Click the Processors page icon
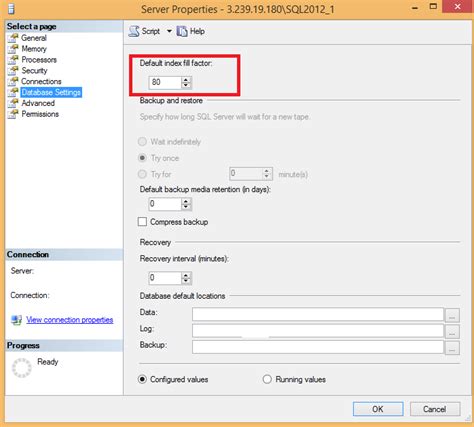Image resolution: width=474 pixels, height=427 pixels. [x=13, y=60]
